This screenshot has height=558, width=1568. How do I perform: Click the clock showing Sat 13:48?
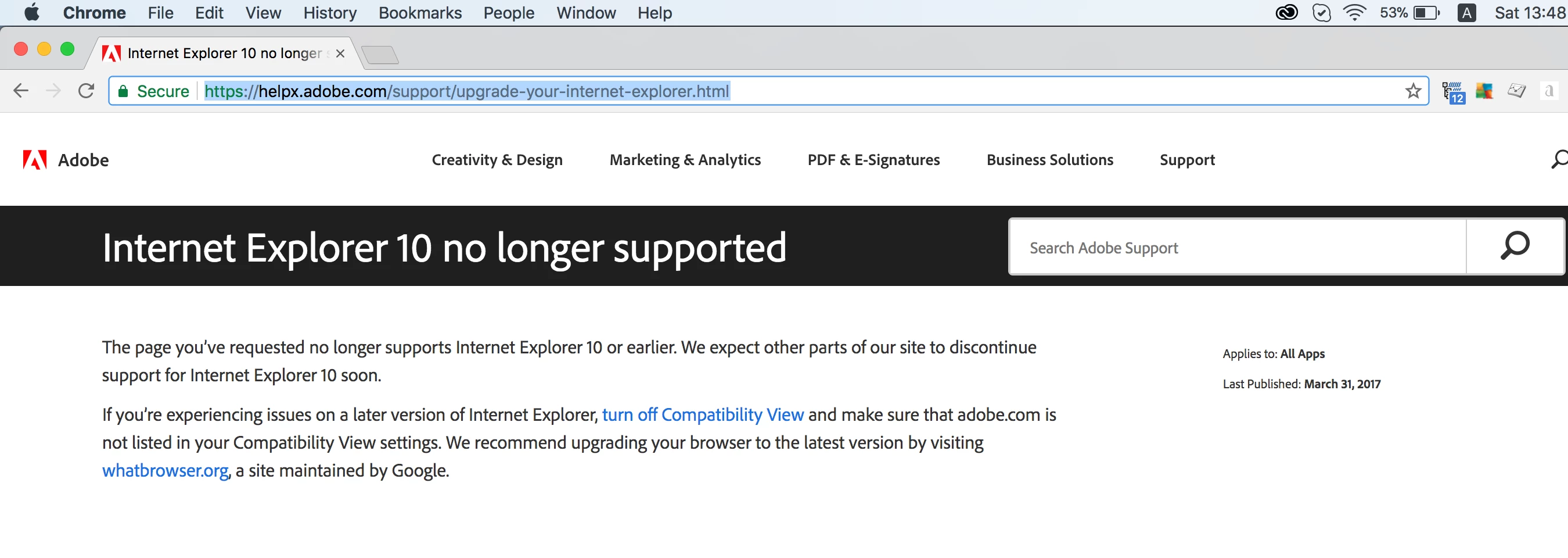tap(1530, 13)
